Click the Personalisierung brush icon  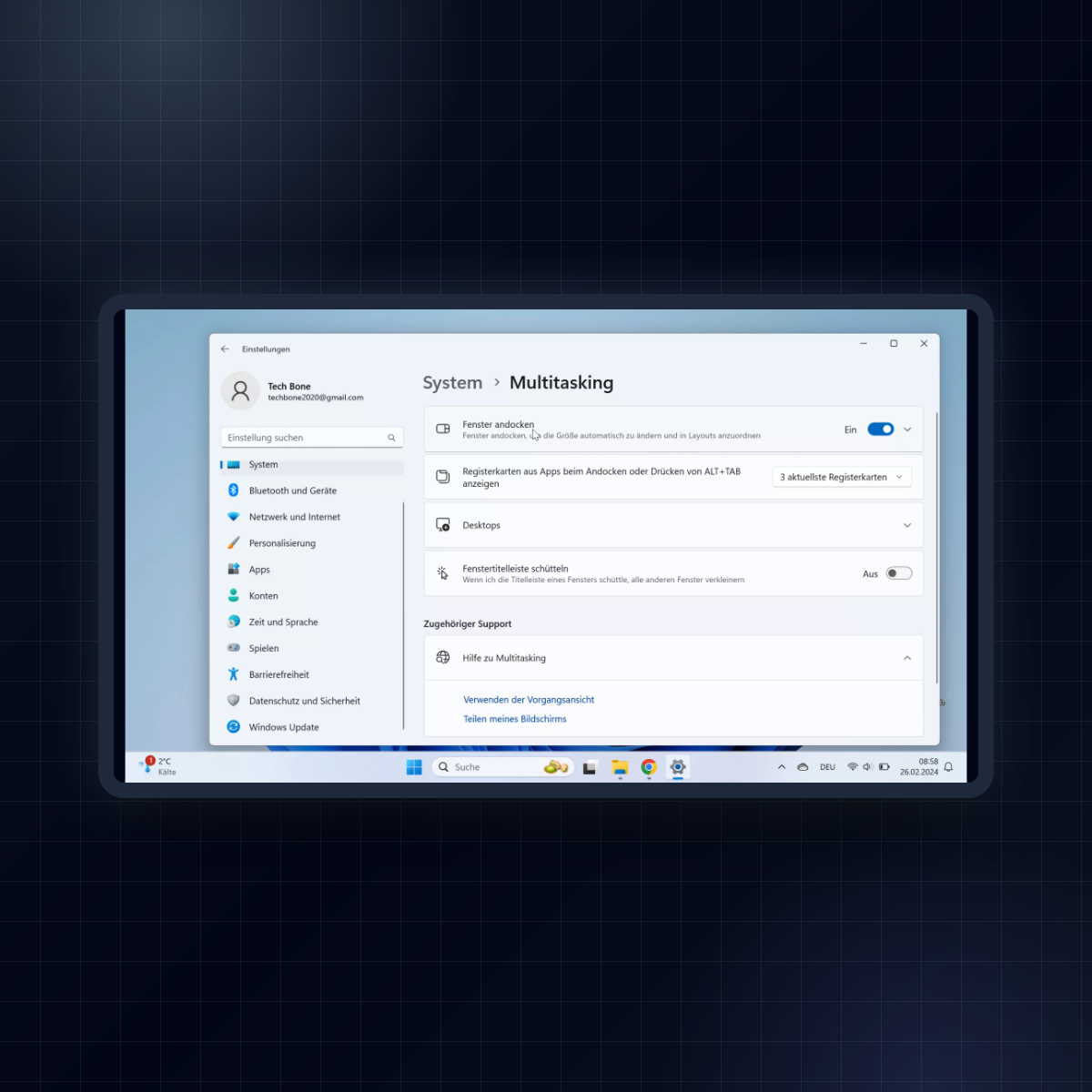(233, 543)
